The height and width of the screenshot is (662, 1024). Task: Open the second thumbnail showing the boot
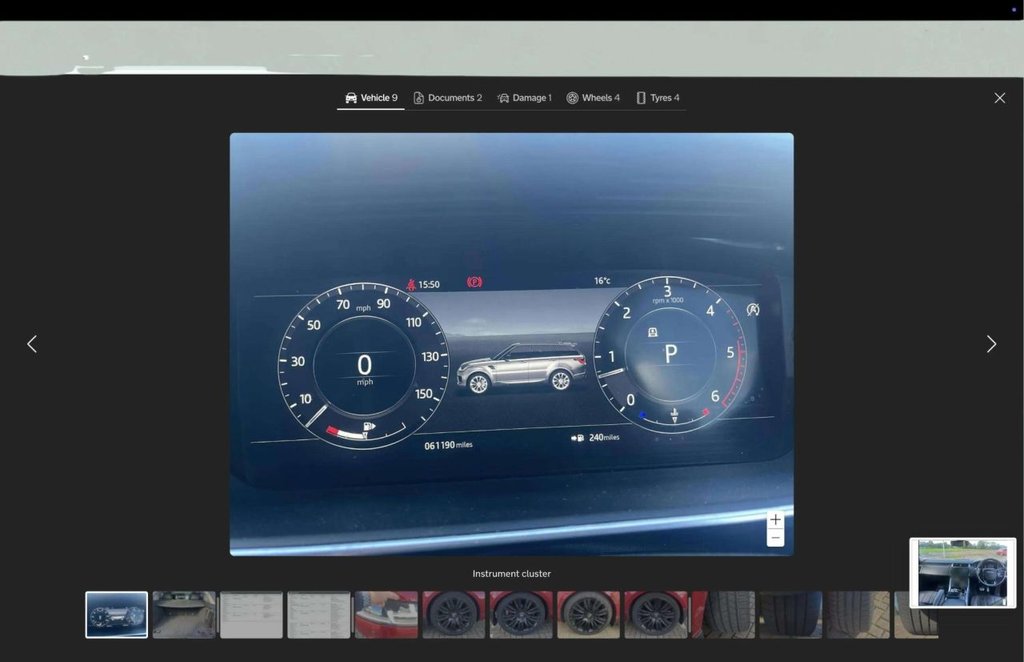coord(184,615)
